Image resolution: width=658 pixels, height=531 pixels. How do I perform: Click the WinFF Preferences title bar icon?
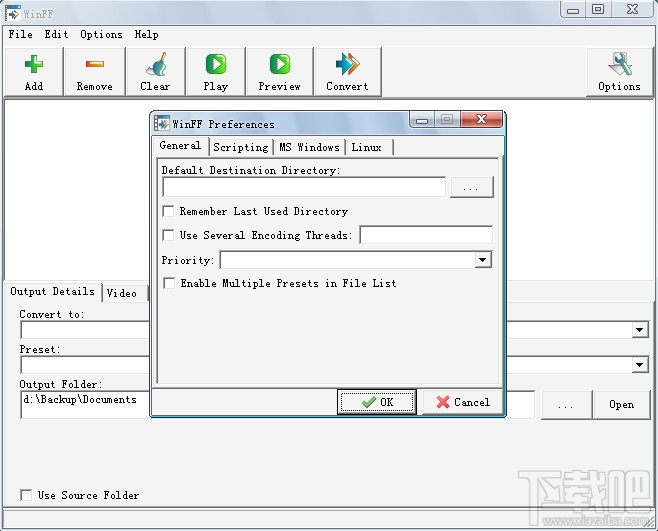(x=162, y=123)
